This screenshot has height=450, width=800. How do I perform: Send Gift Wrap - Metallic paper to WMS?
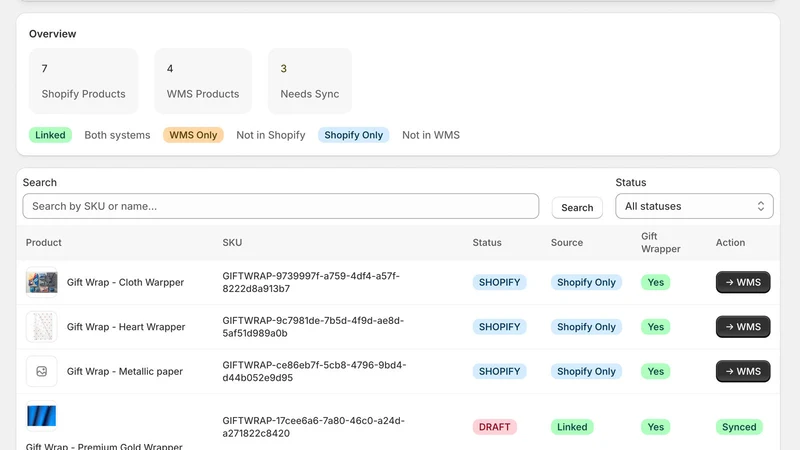click(743, 371)
